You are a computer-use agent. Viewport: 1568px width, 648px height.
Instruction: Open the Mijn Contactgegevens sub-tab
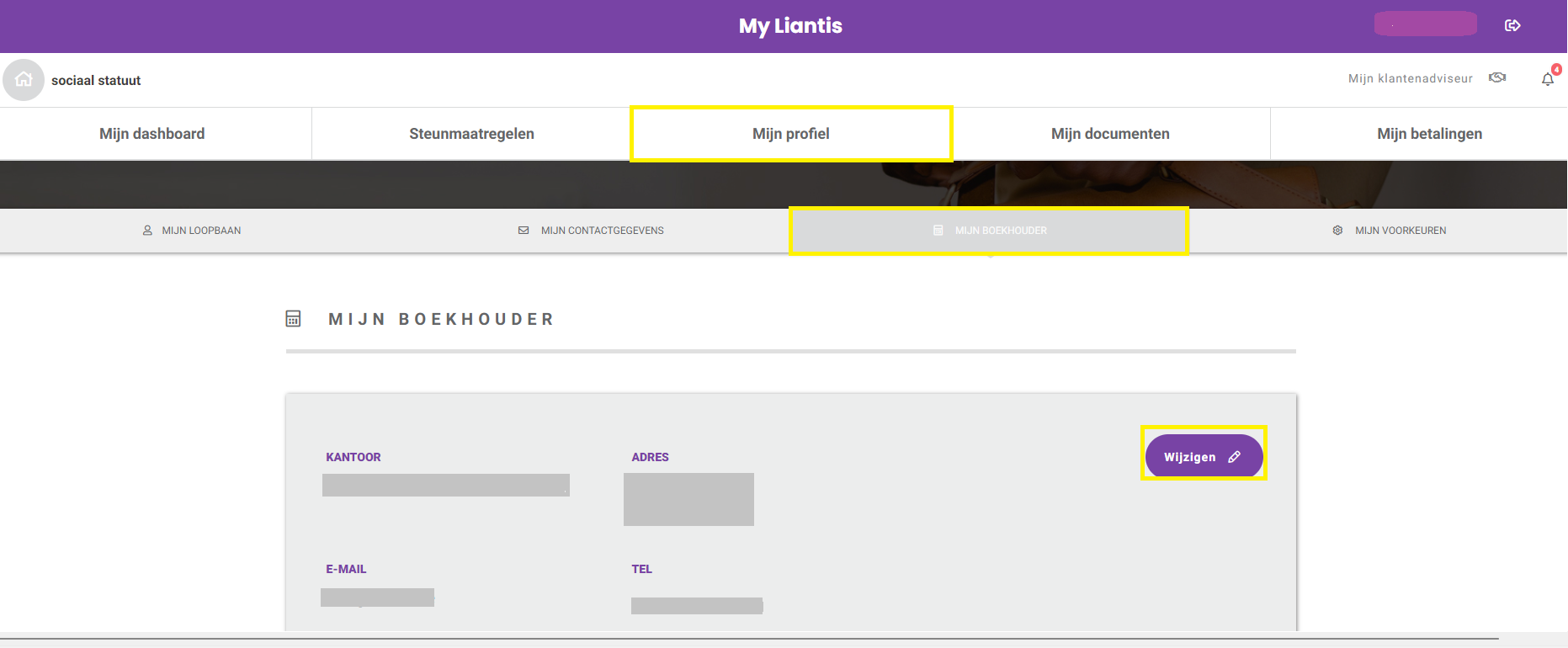pyautogui.click(x=591, y=231)
